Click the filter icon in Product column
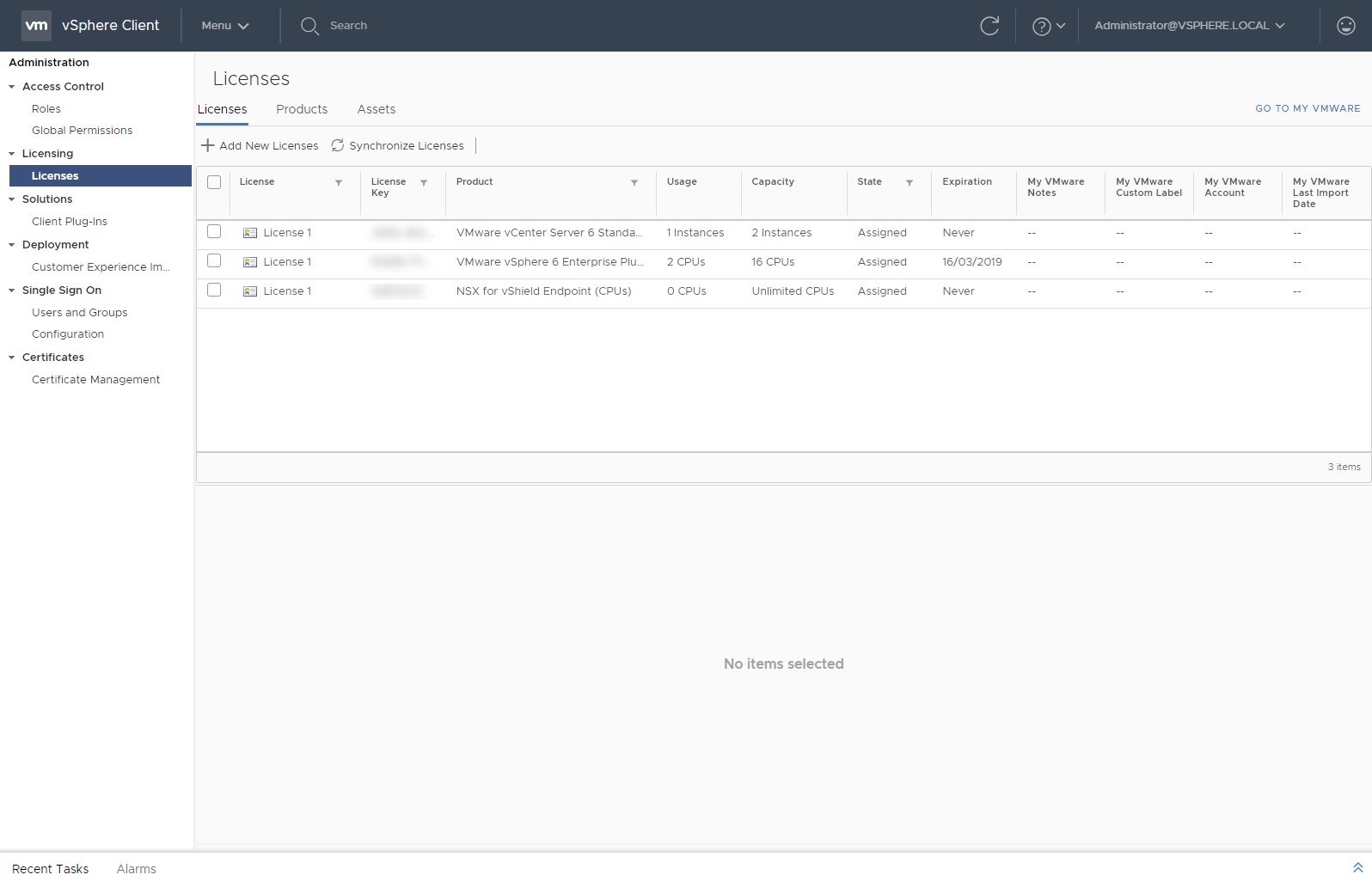Screen dimensions: 1372x881 click(x=634, y=183)
